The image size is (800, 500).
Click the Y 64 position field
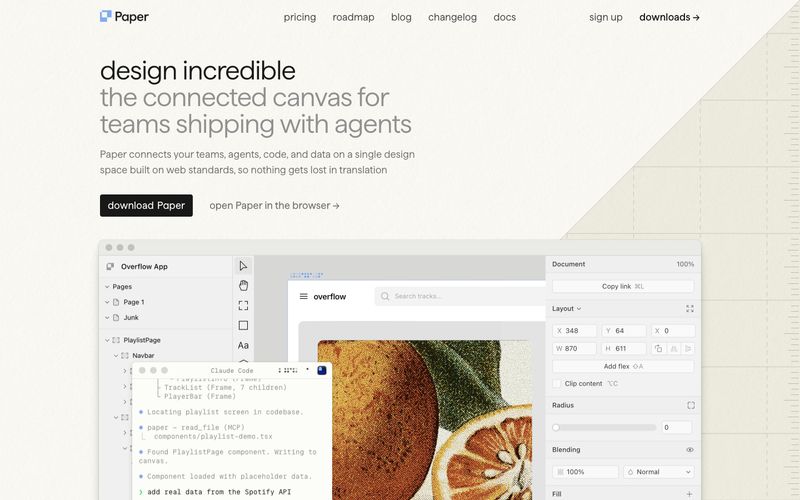[x=623, y=331]
